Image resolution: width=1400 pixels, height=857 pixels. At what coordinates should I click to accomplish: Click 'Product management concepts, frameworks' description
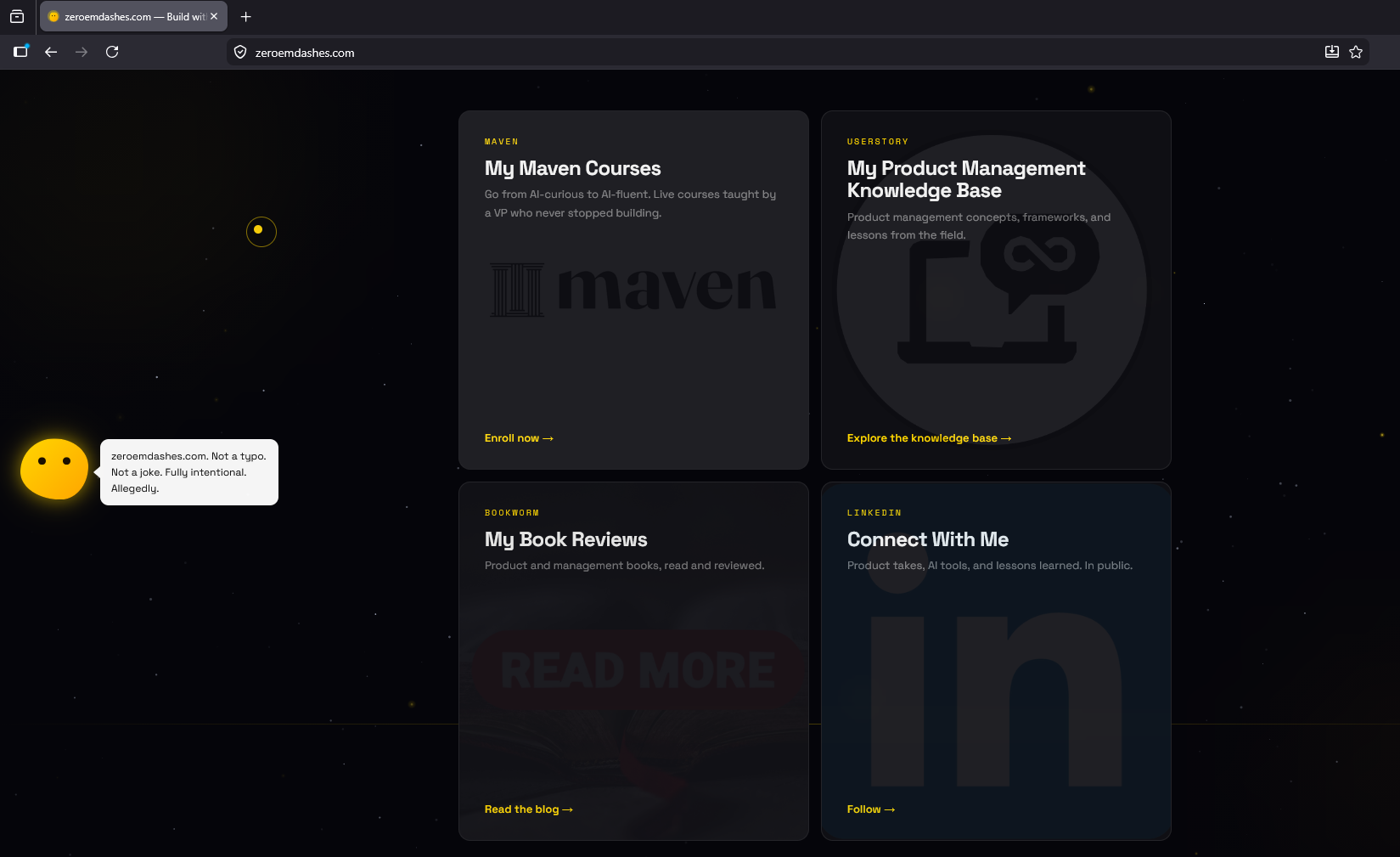(979, 226)
